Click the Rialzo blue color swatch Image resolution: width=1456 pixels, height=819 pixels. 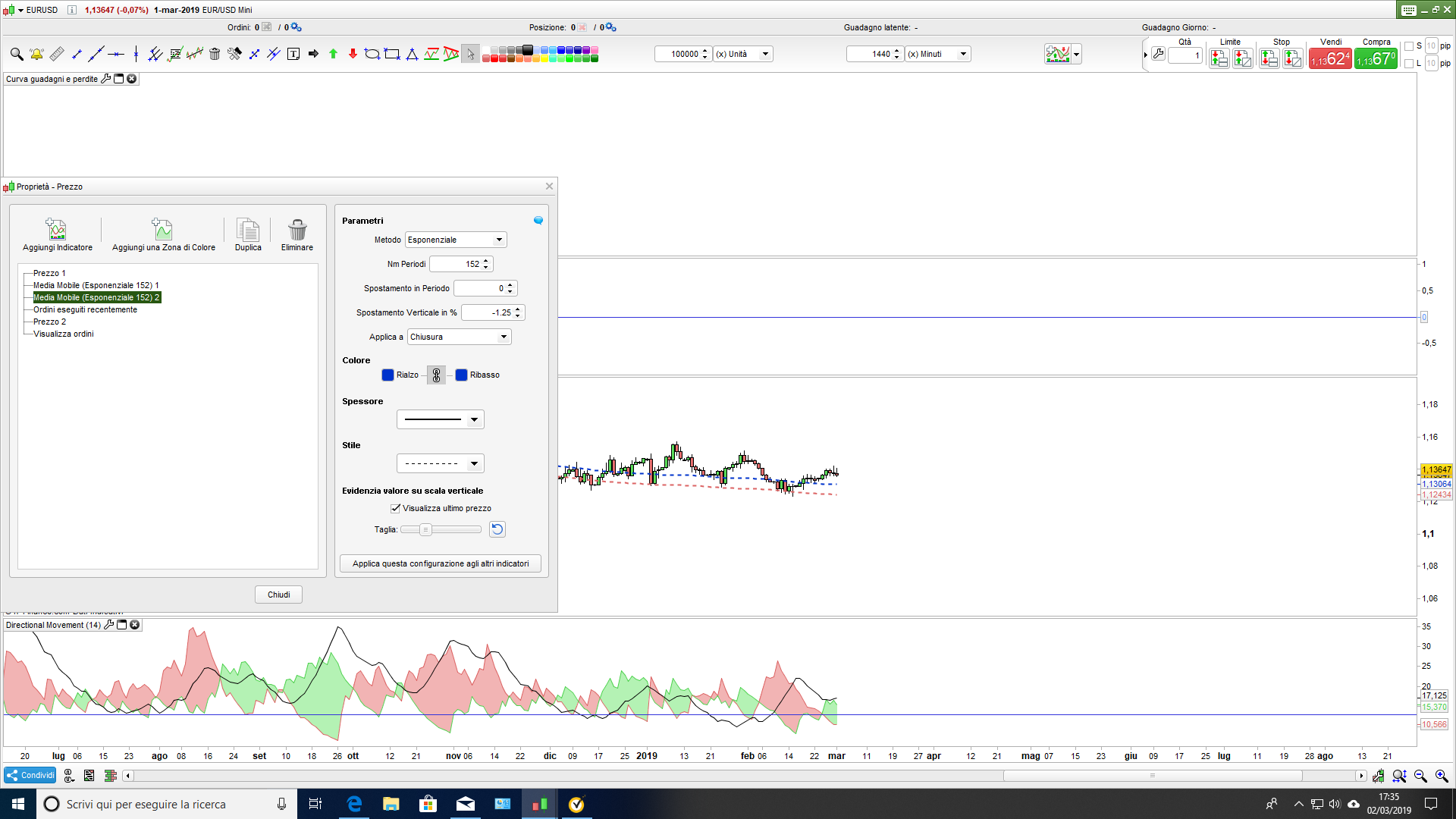(388, 375)
